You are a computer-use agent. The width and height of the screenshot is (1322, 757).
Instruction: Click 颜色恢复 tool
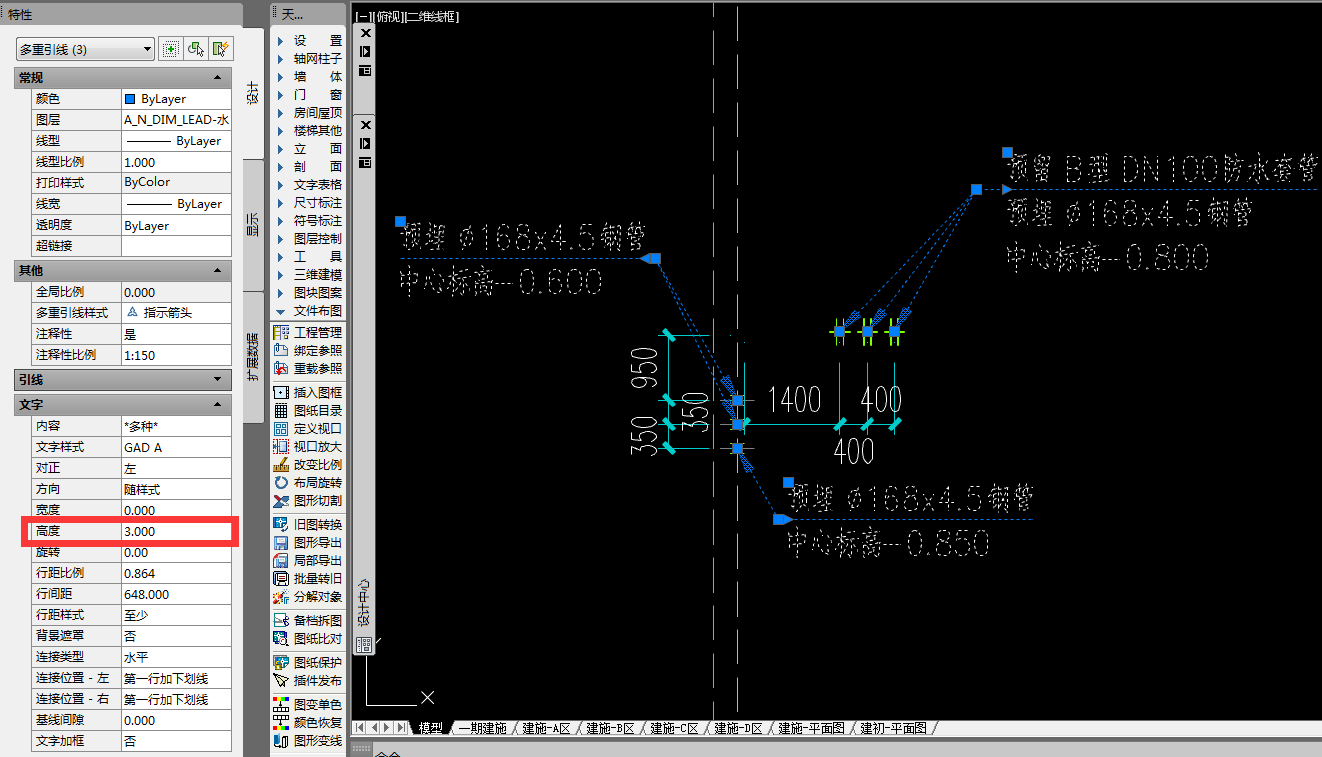(x=308, y=722)
